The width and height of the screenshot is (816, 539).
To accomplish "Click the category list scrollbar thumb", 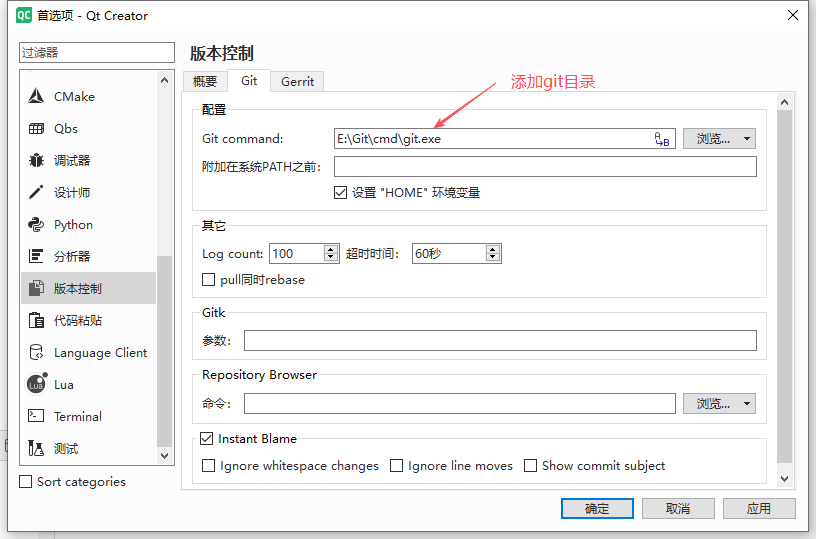I will (x=164, y=351).
